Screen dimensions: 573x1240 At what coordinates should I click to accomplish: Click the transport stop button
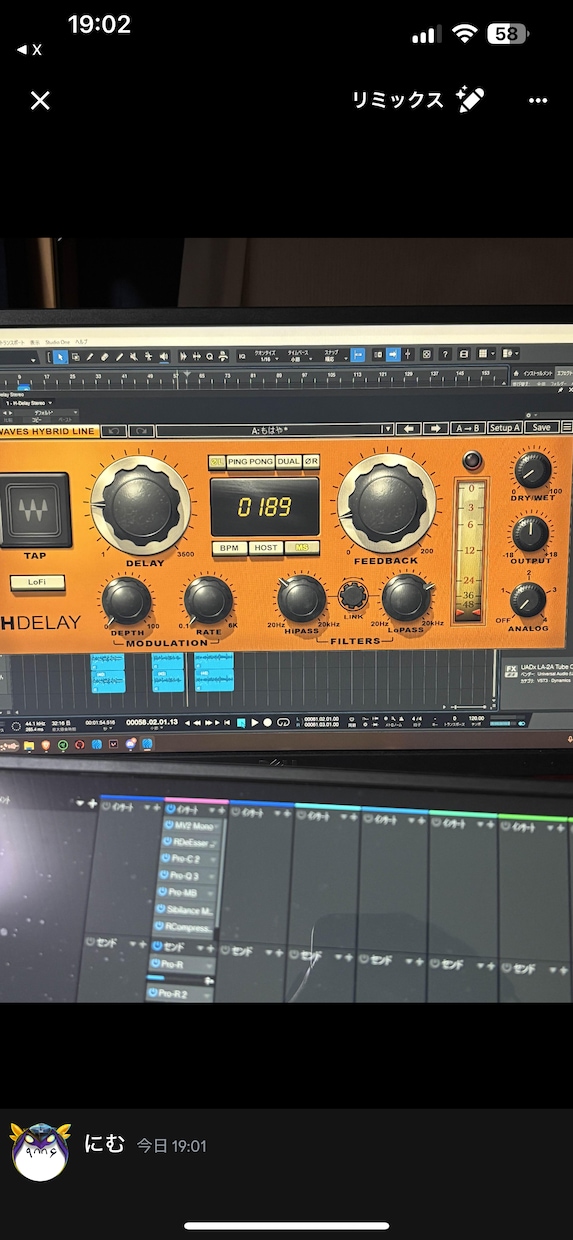click(242, 722)
